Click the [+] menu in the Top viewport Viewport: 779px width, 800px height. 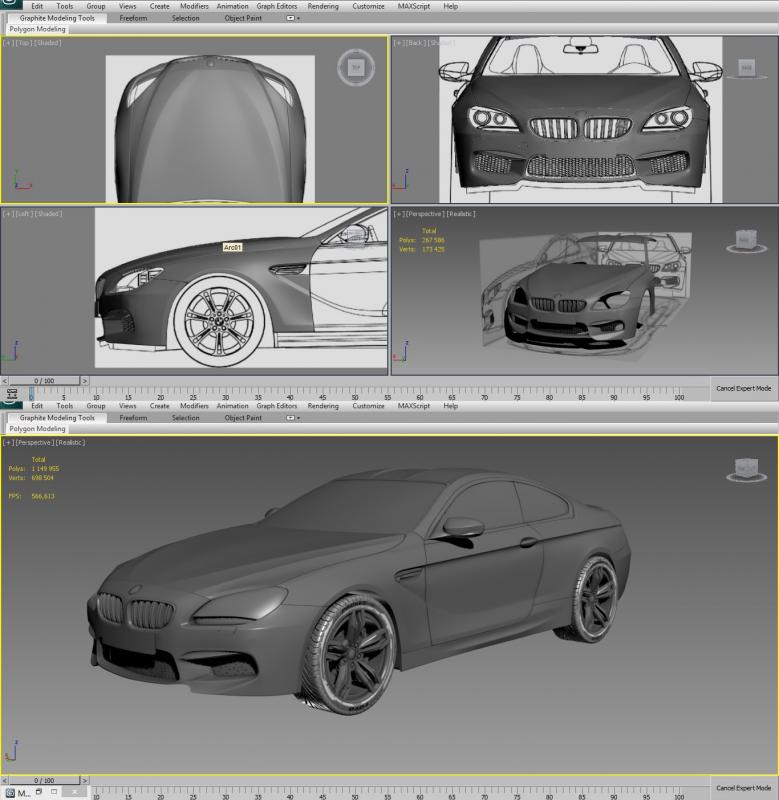(x=9, y=43)
